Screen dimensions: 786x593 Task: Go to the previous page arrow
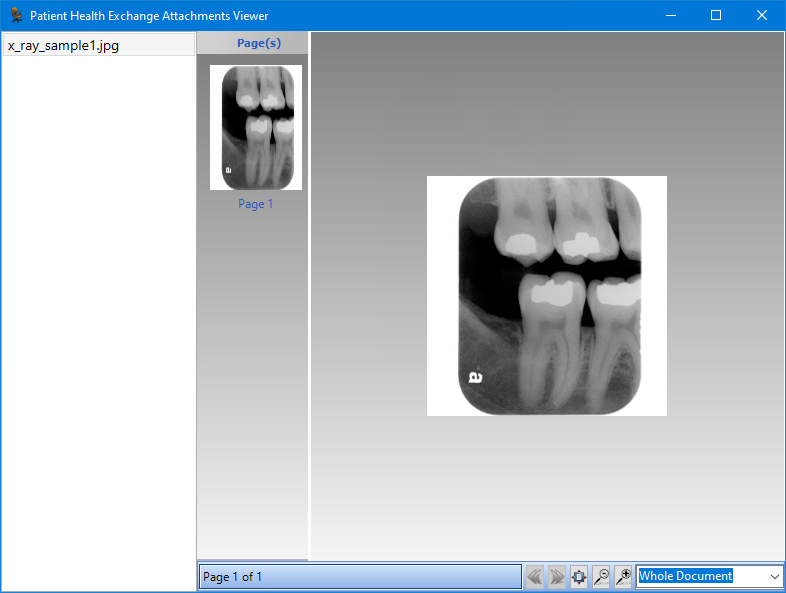535,577
